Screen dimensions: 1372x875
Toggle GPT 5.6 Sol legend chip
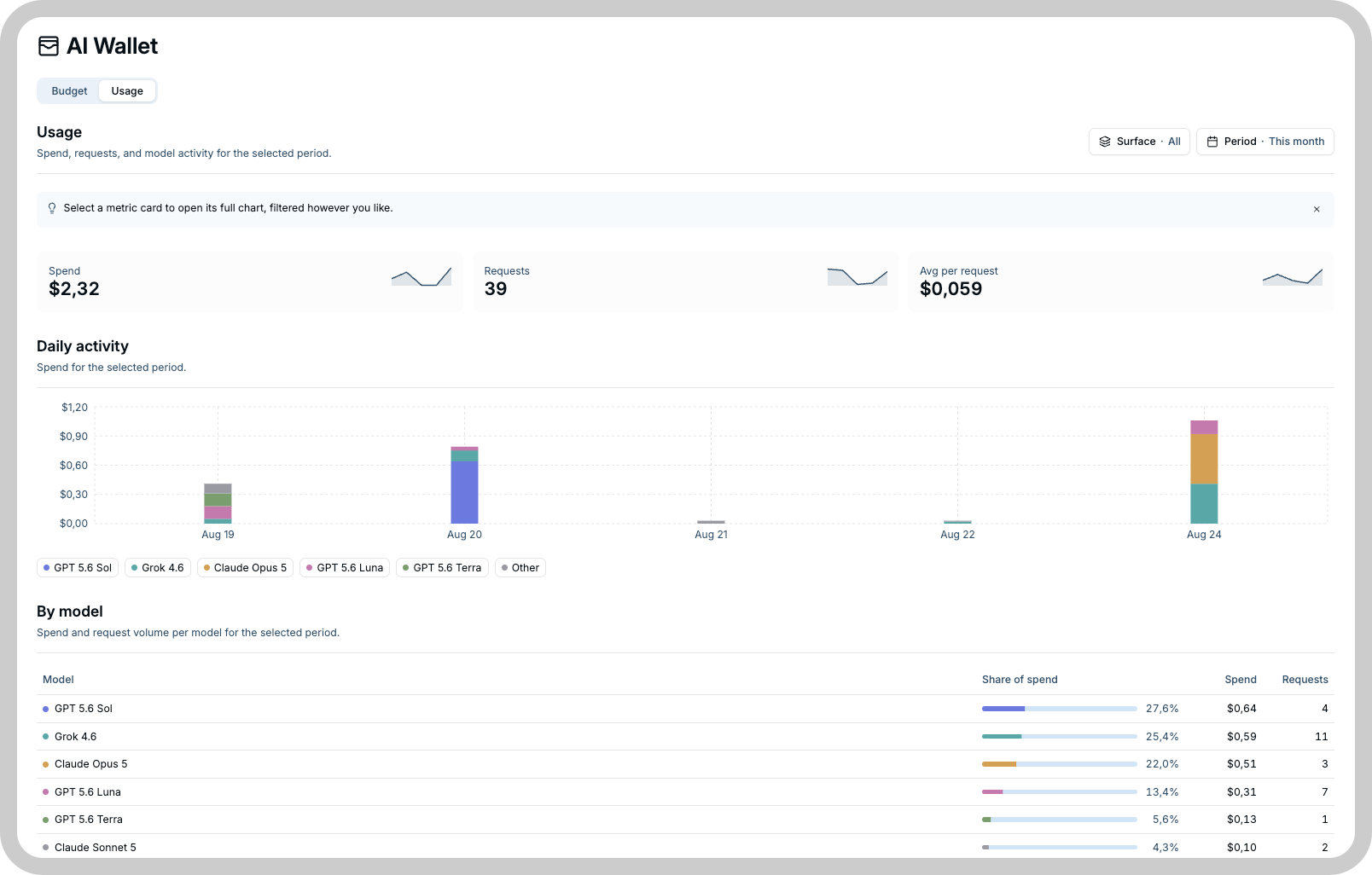[78, 568]
